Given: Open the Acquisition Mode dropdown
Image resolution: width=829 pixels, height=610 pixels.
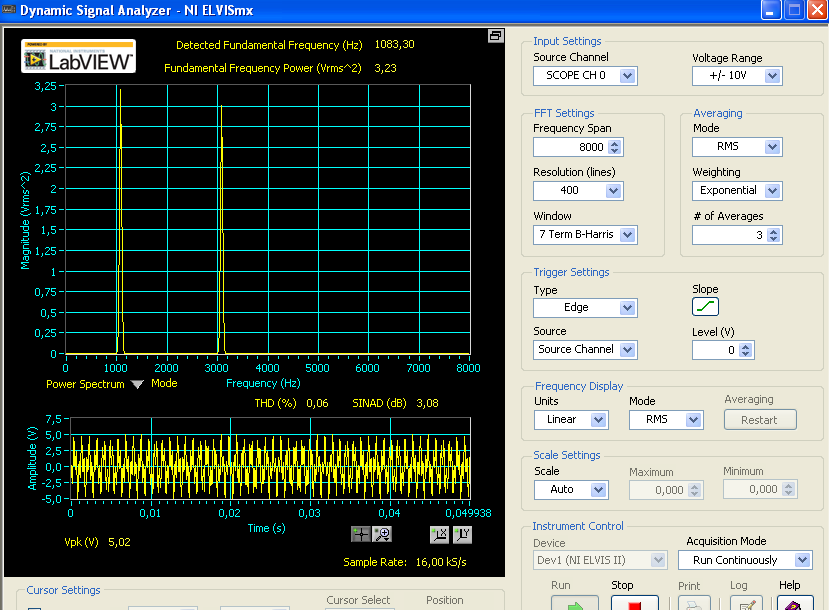Looking at the screenshot, I should (x=802, y=560).
